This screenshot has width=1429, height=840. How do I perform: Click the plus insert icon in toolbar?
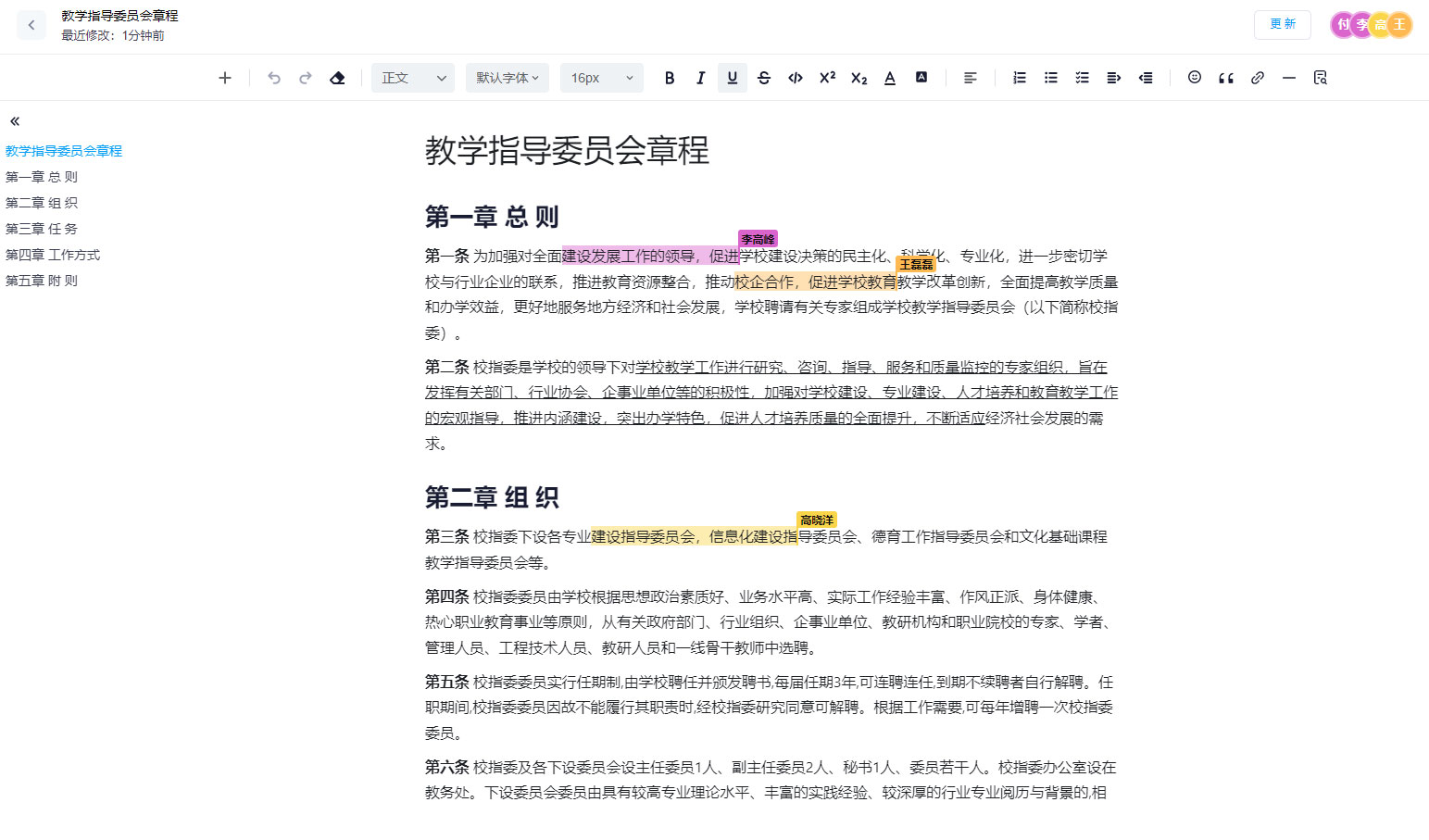coord(224,78)
